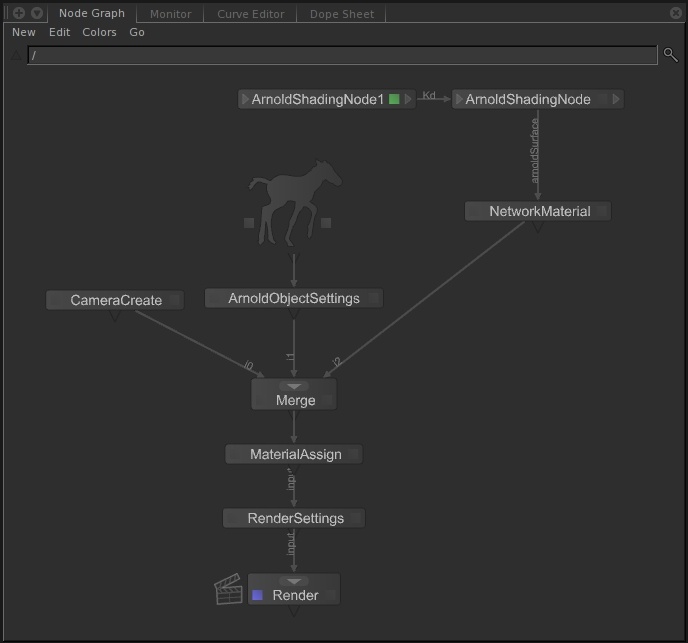The width and height of the screenshot is (688, 643).
Task: Switch to the Curve Editor tab
Action: pos(251,14)
